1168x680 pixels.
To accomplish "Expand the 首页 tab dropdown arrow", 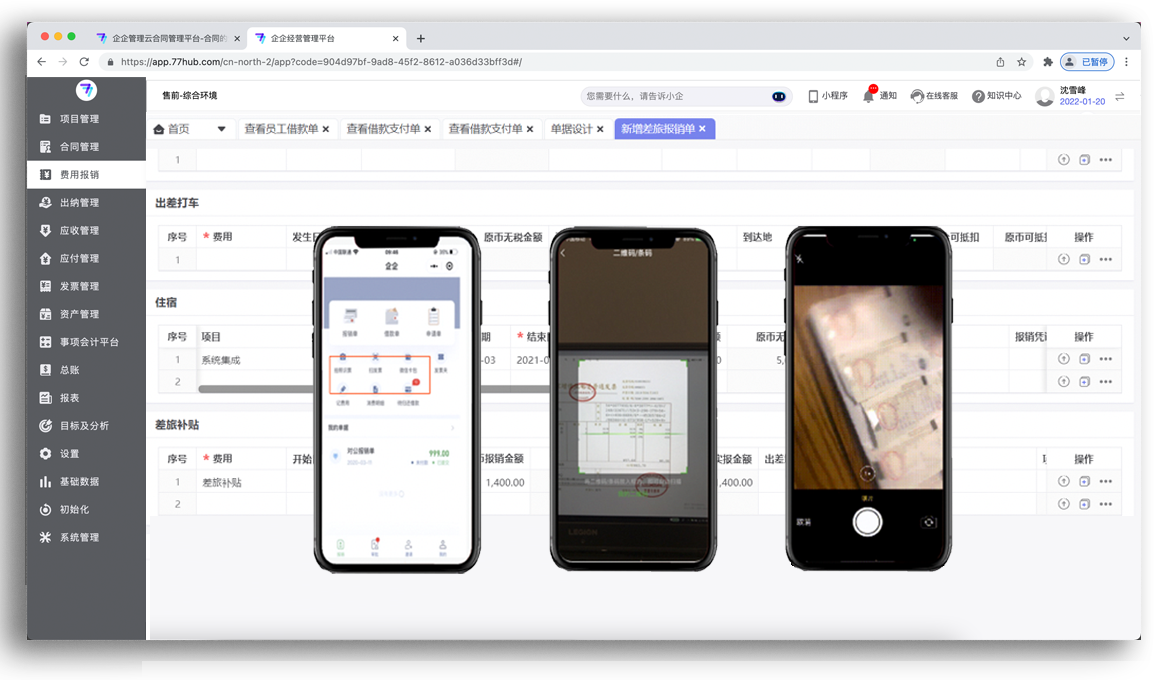I will [x=220, y=129].
